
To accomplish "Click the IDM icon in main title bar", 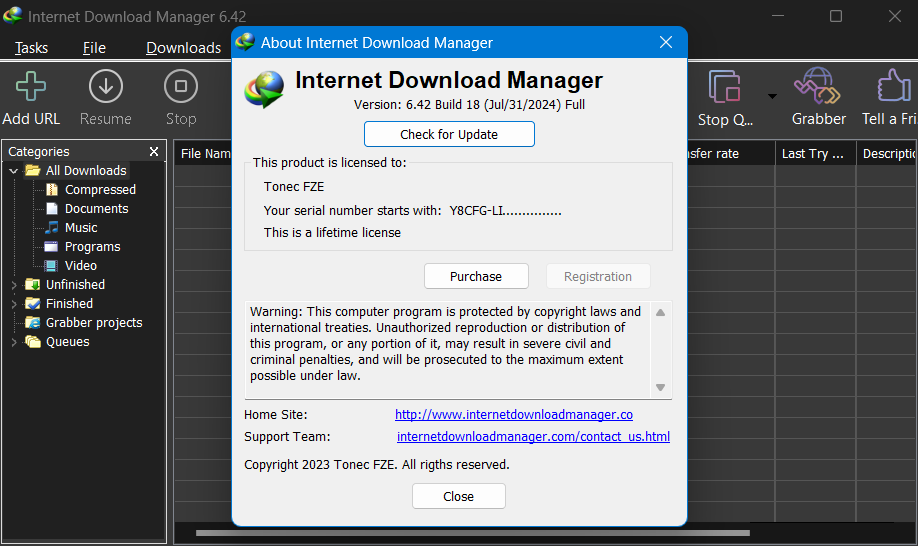I will point(12,16).
